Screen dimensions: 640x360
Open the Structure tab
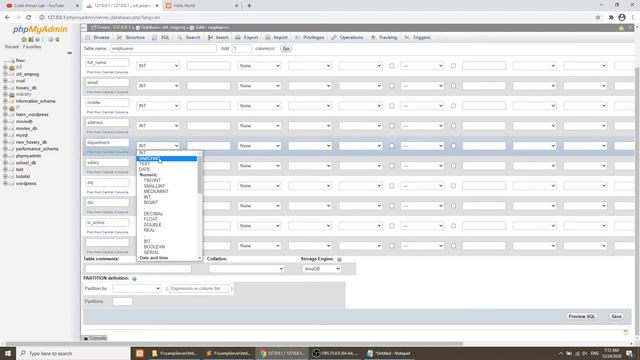[x=131, y=38]
